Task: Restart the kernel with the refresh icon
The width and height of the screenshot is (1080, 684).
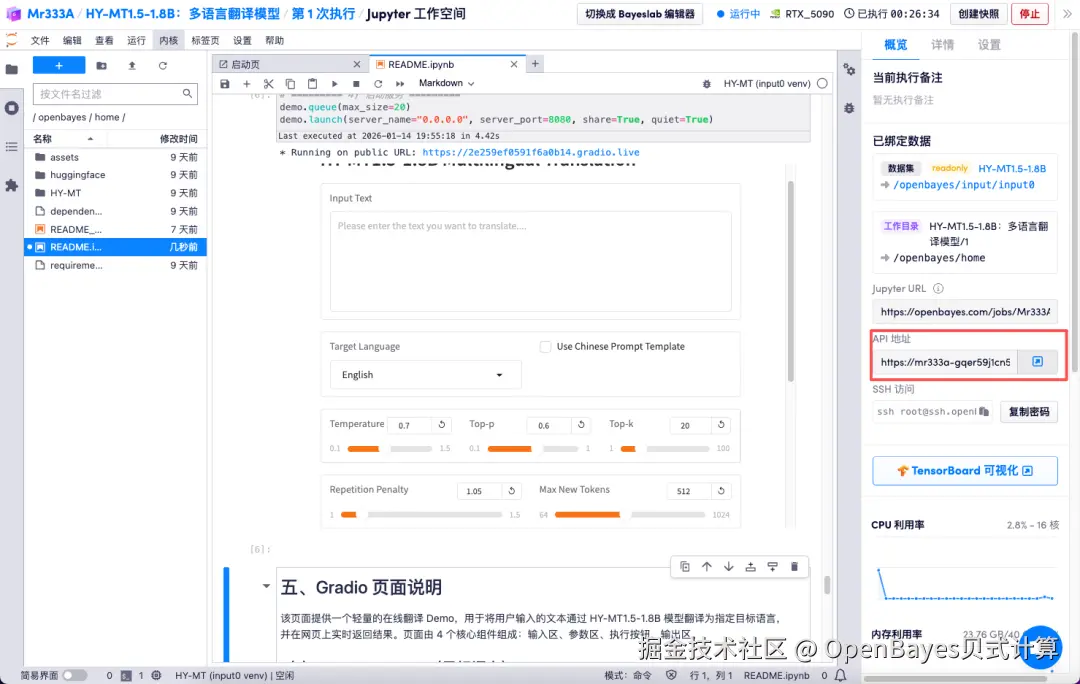Action: 378,83
